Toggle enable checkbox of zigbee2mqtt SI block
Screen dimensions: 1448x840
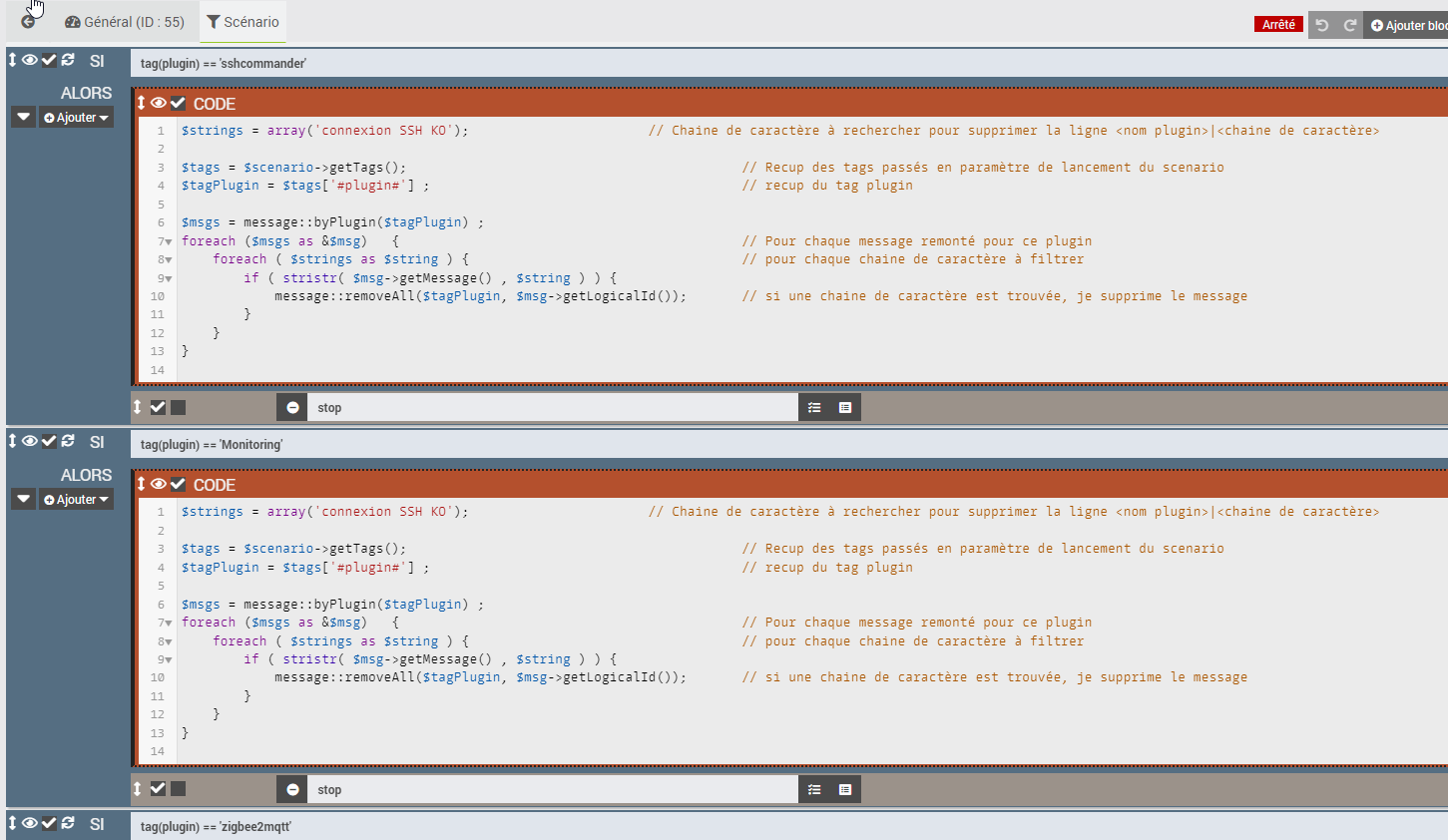coord(49,823)
